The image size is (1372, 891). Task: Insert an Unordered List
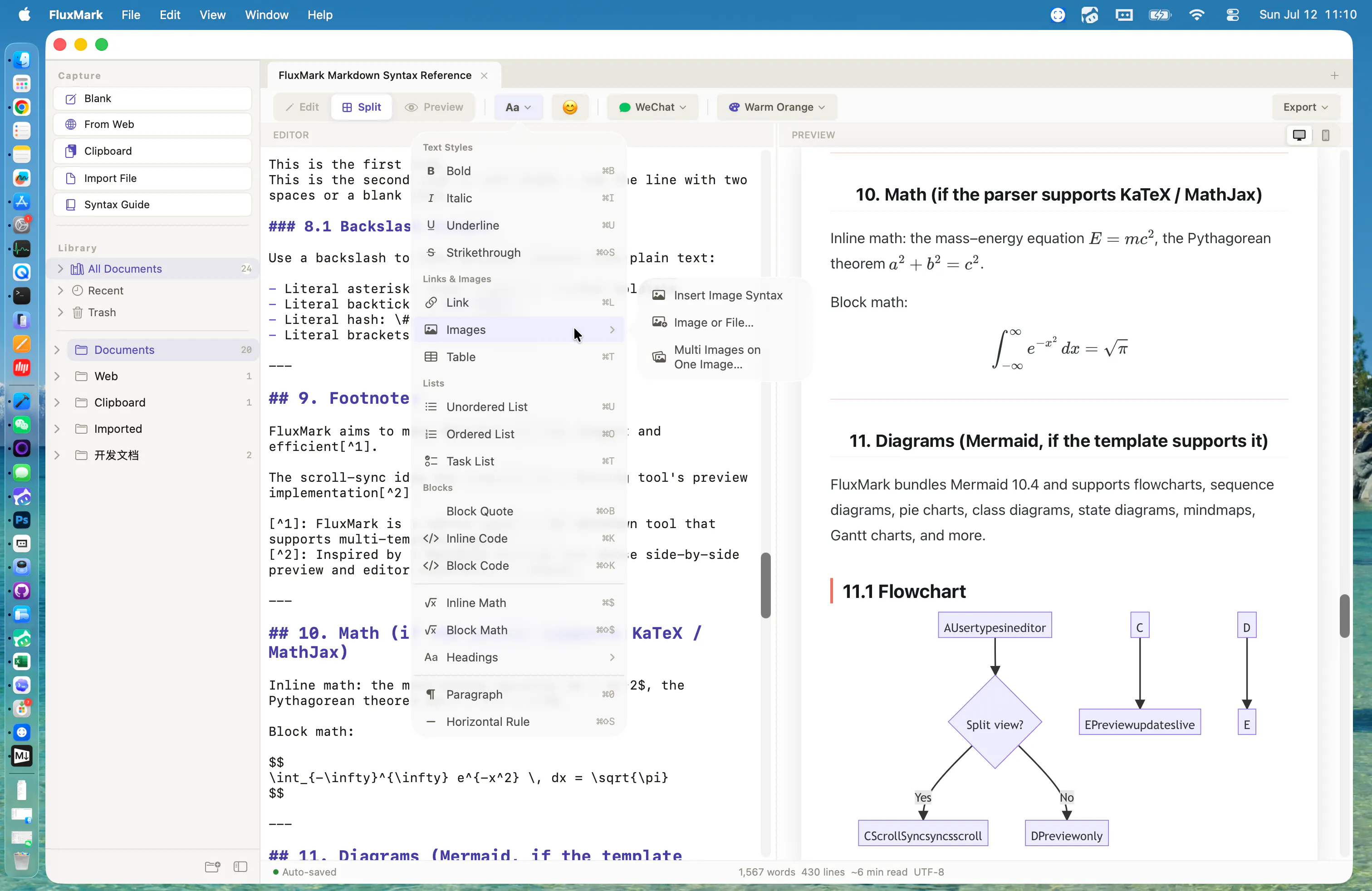(519, 407)
